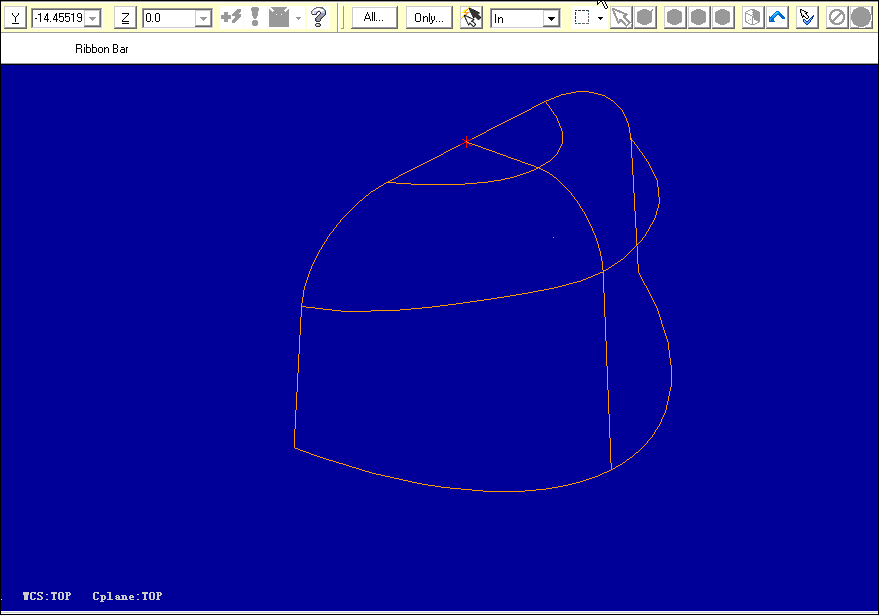Toggle the Y coordinate lock
879x615 pixels.
point(14,17)
